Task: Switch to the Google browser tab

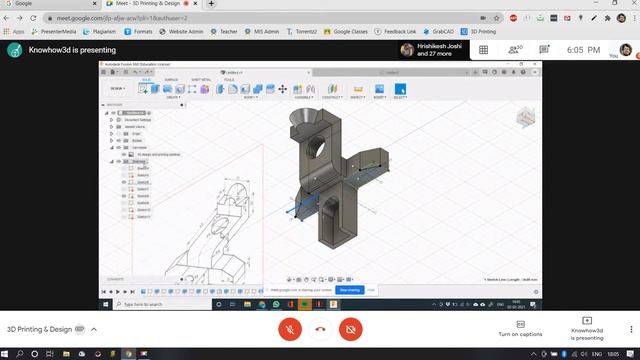Action: tap(51, 4)
